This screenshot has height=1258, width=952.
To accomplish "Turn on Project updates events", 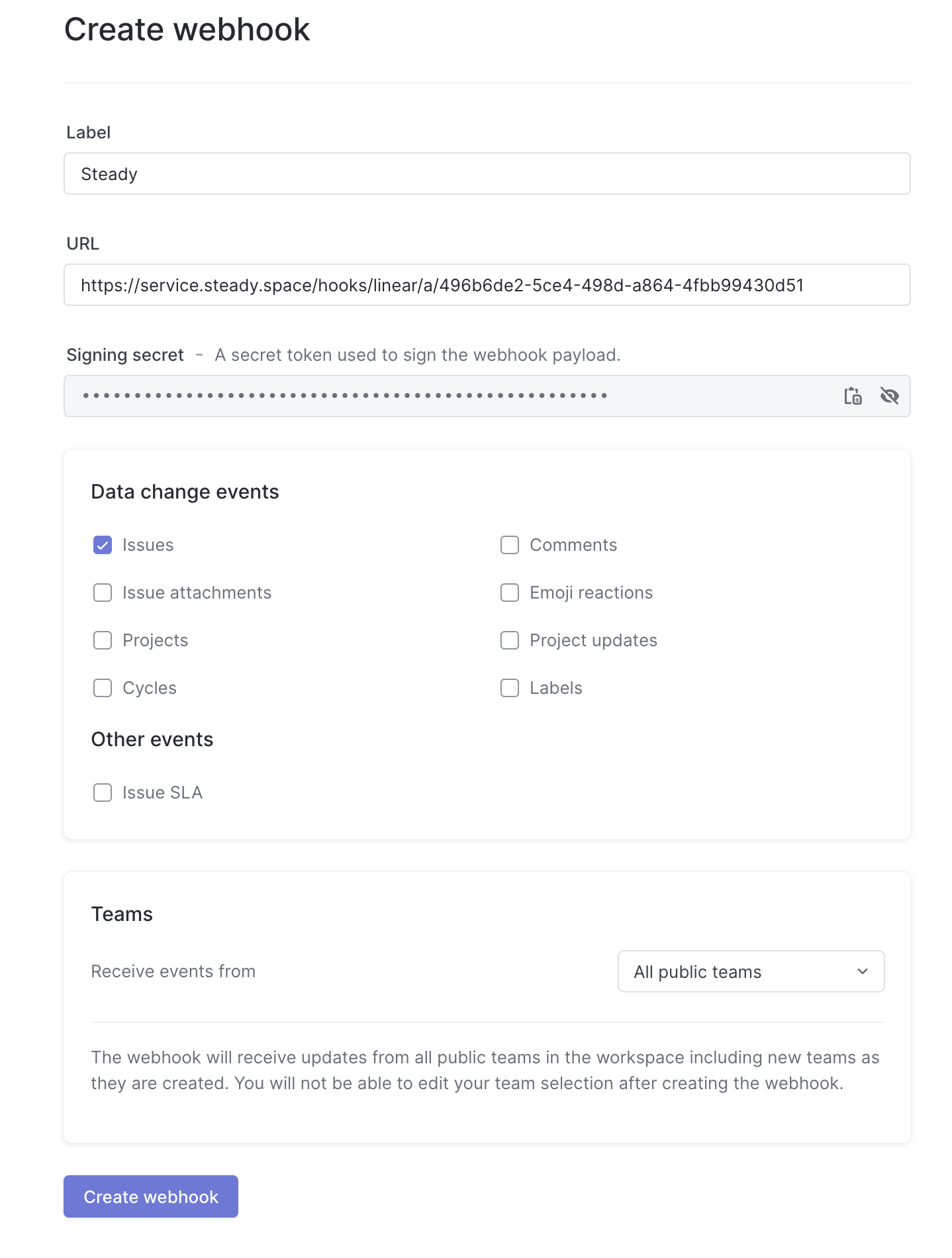I will 510,640.
